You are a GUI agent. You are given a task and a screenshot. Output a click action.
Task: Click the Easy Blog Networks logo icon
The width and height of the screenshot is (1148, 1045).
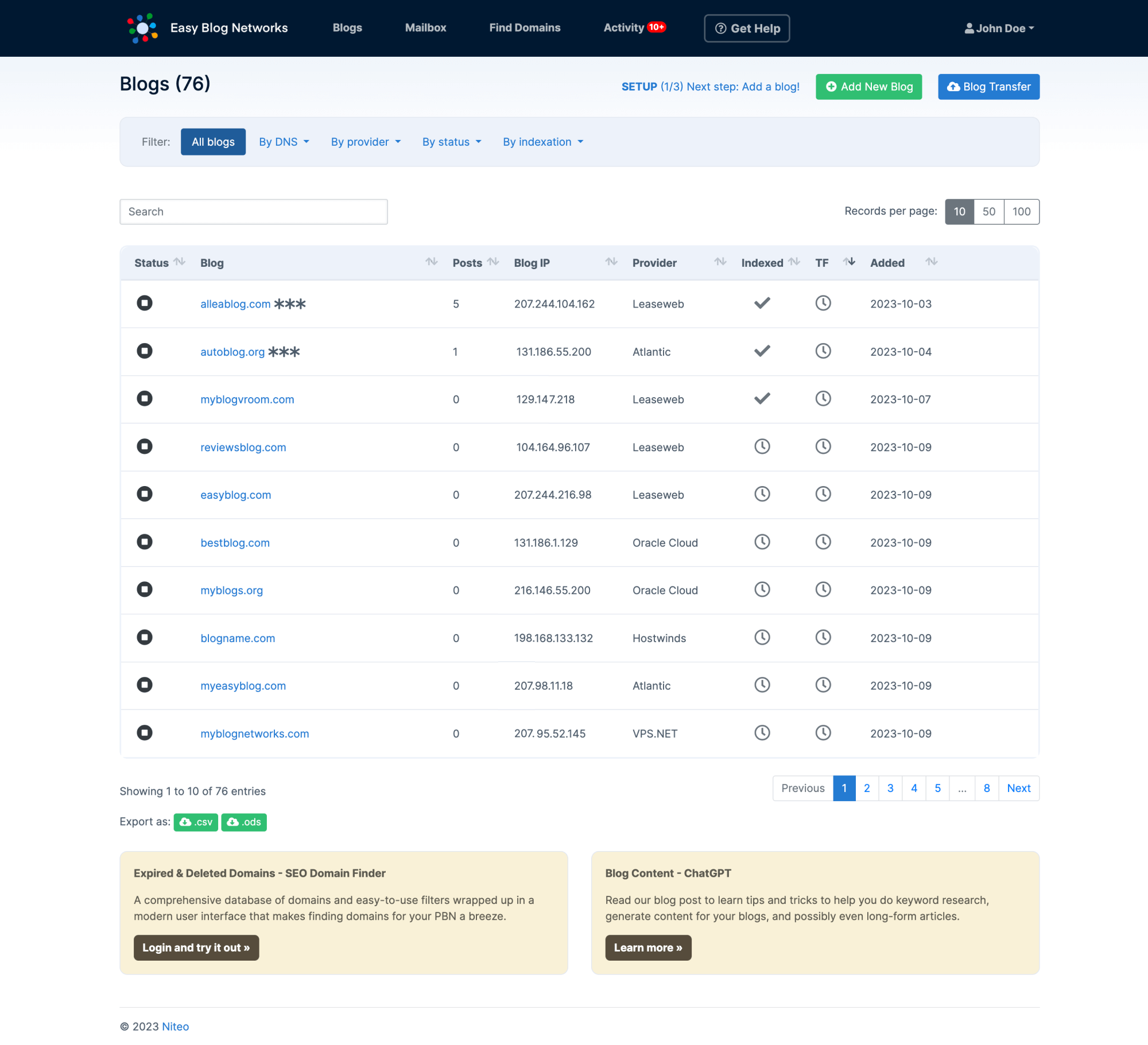[142, 28]
